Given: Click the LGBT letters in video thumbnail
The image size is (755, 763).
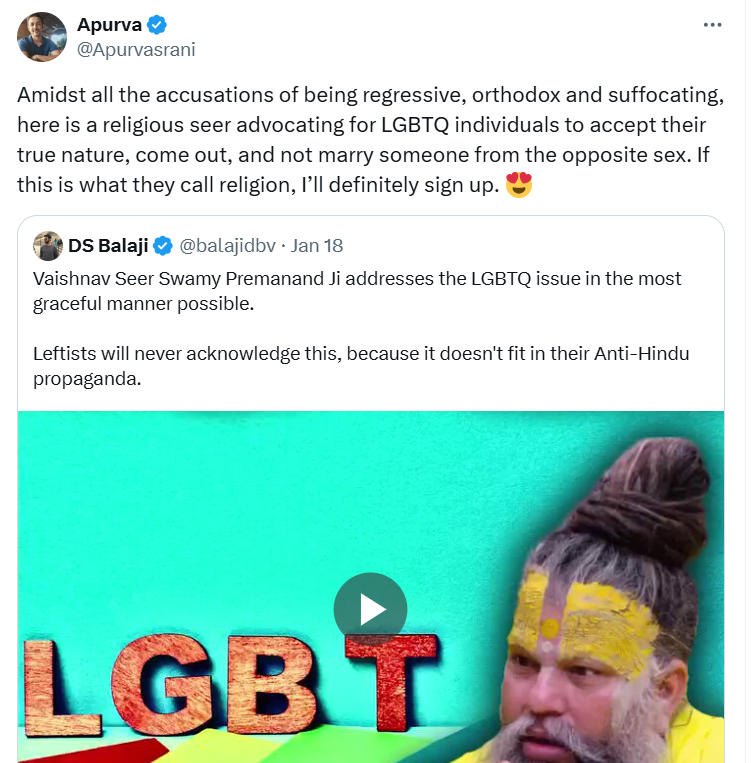Looking at the screenshot, I should [x=231, y=684].
